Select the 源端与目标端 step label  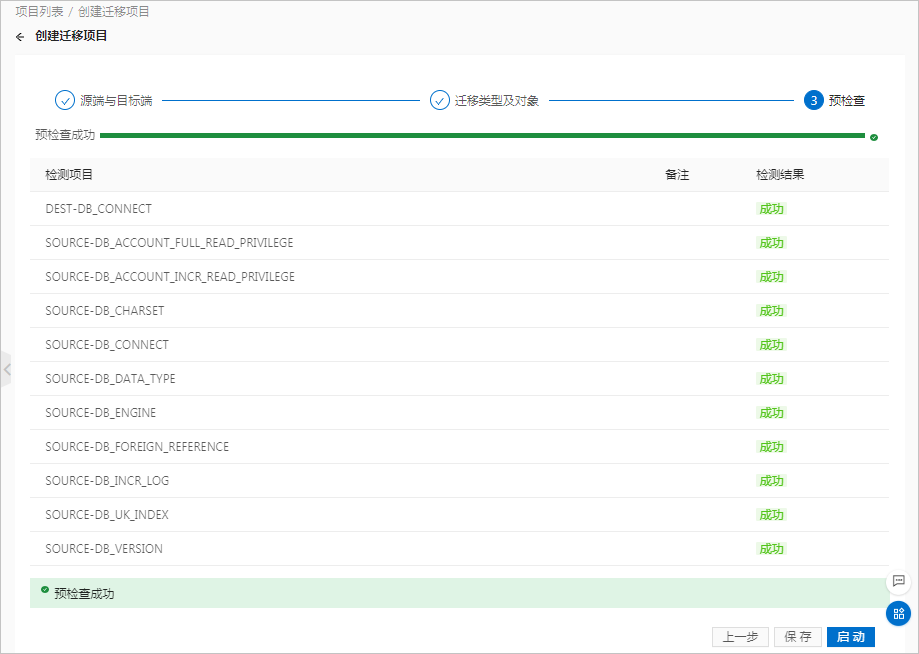tap(116, 101)
